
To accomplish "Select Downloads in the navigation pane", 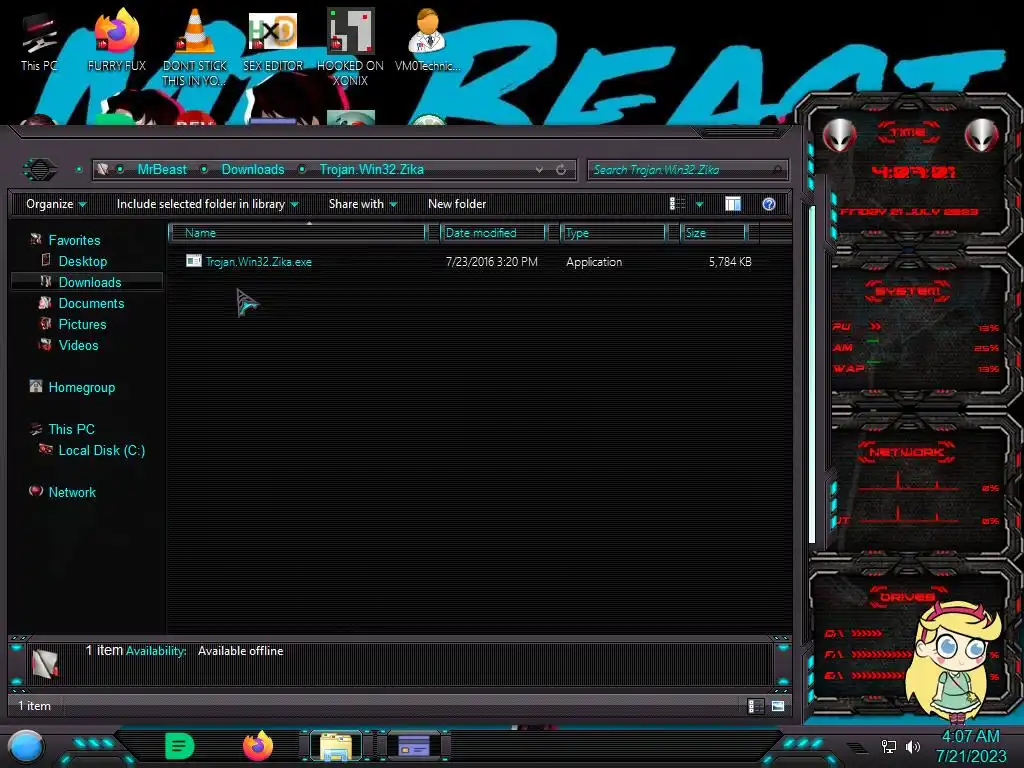I will [90, 282].
